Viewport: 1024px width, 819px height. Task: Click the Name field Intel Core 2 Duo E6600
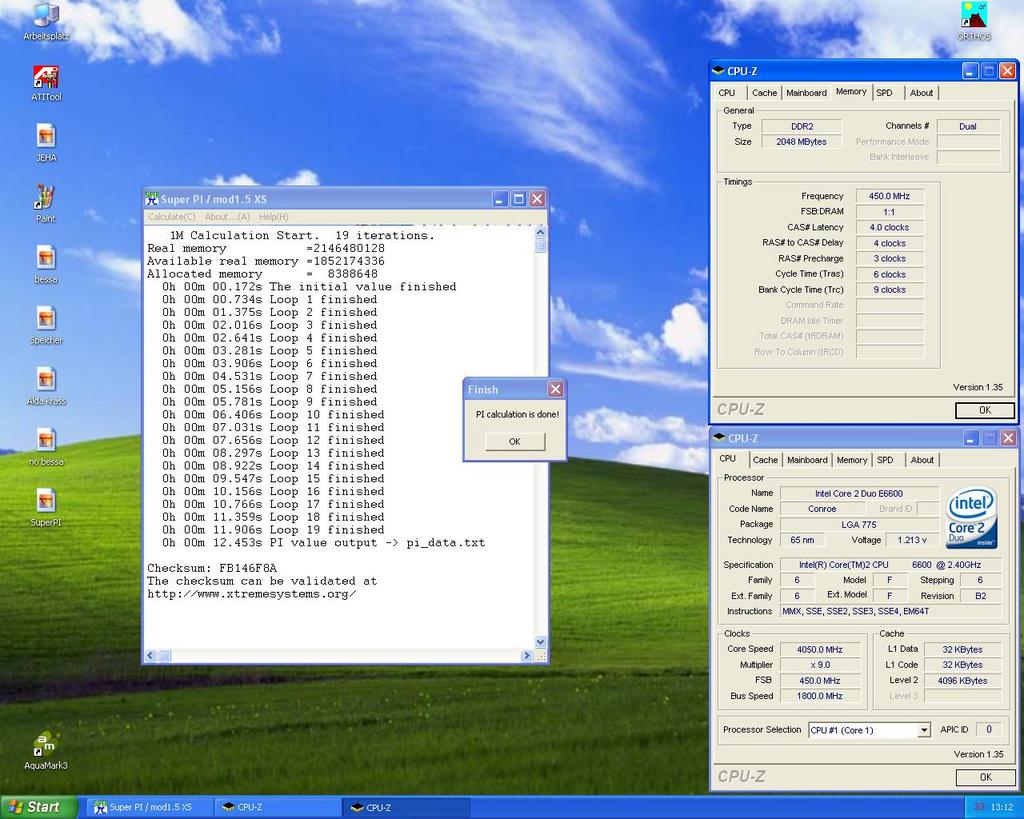pos(859,494)
